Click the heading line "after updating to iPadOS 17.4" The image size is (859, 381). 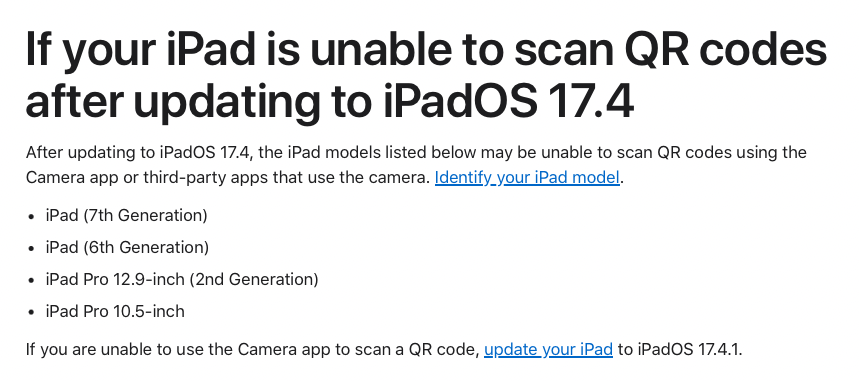tap(330, 101)
